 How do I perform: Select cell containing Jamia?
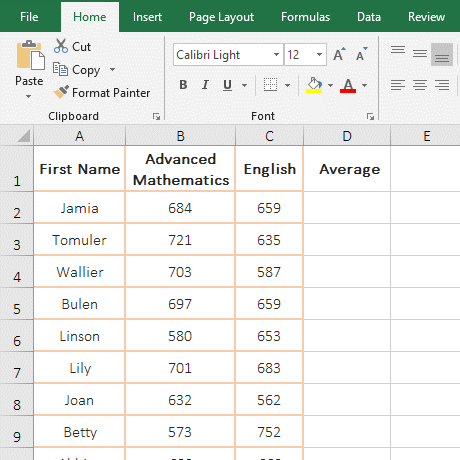[x=79, y=208]
